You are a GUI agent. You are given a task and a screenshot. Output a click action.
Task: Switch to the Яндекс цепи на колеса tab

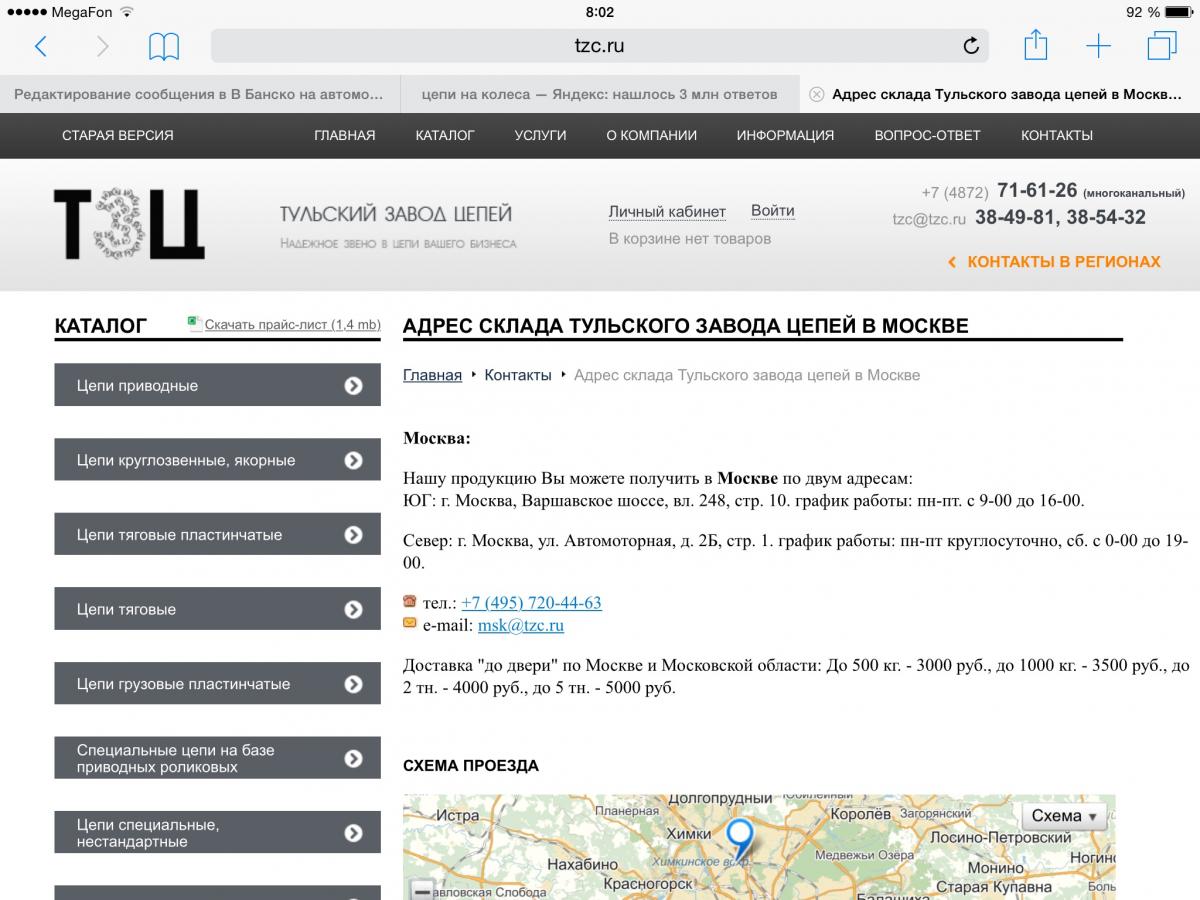click(599, 94)
